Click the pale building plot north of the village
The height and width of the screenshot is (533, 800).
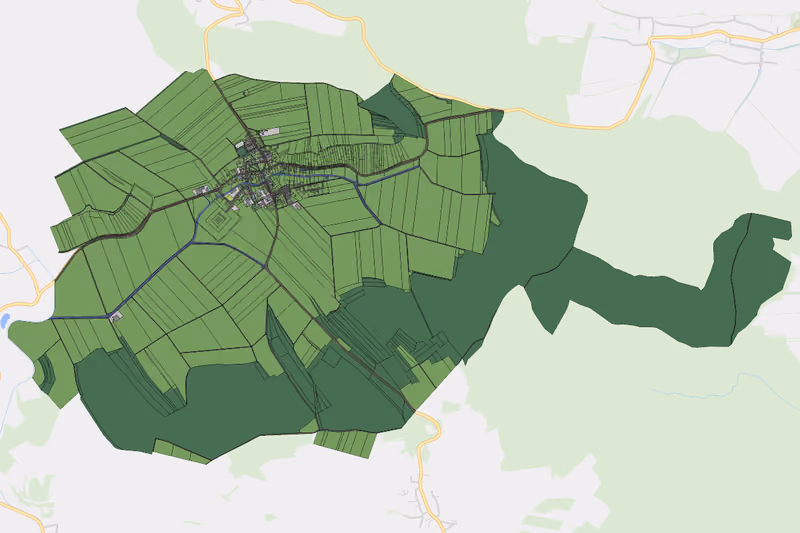tap(271, 132)
